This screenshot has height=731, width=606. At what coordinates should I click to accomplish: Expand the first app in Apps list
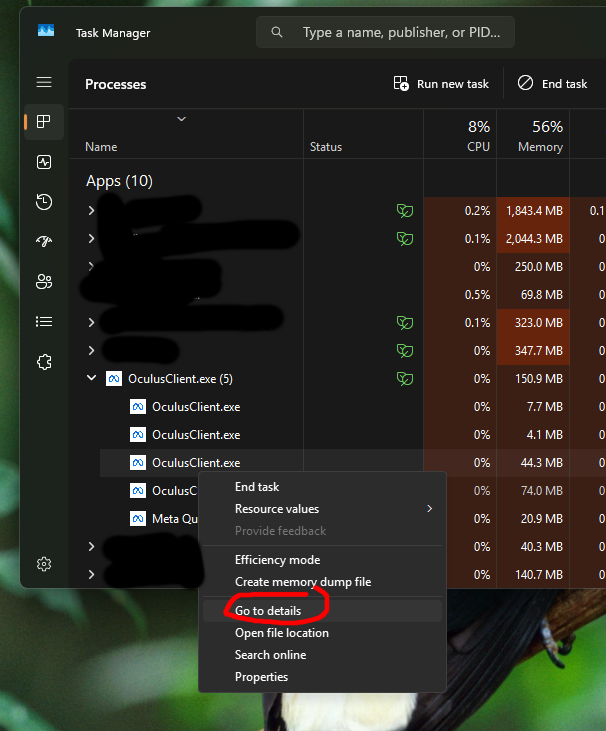[92, 211]
